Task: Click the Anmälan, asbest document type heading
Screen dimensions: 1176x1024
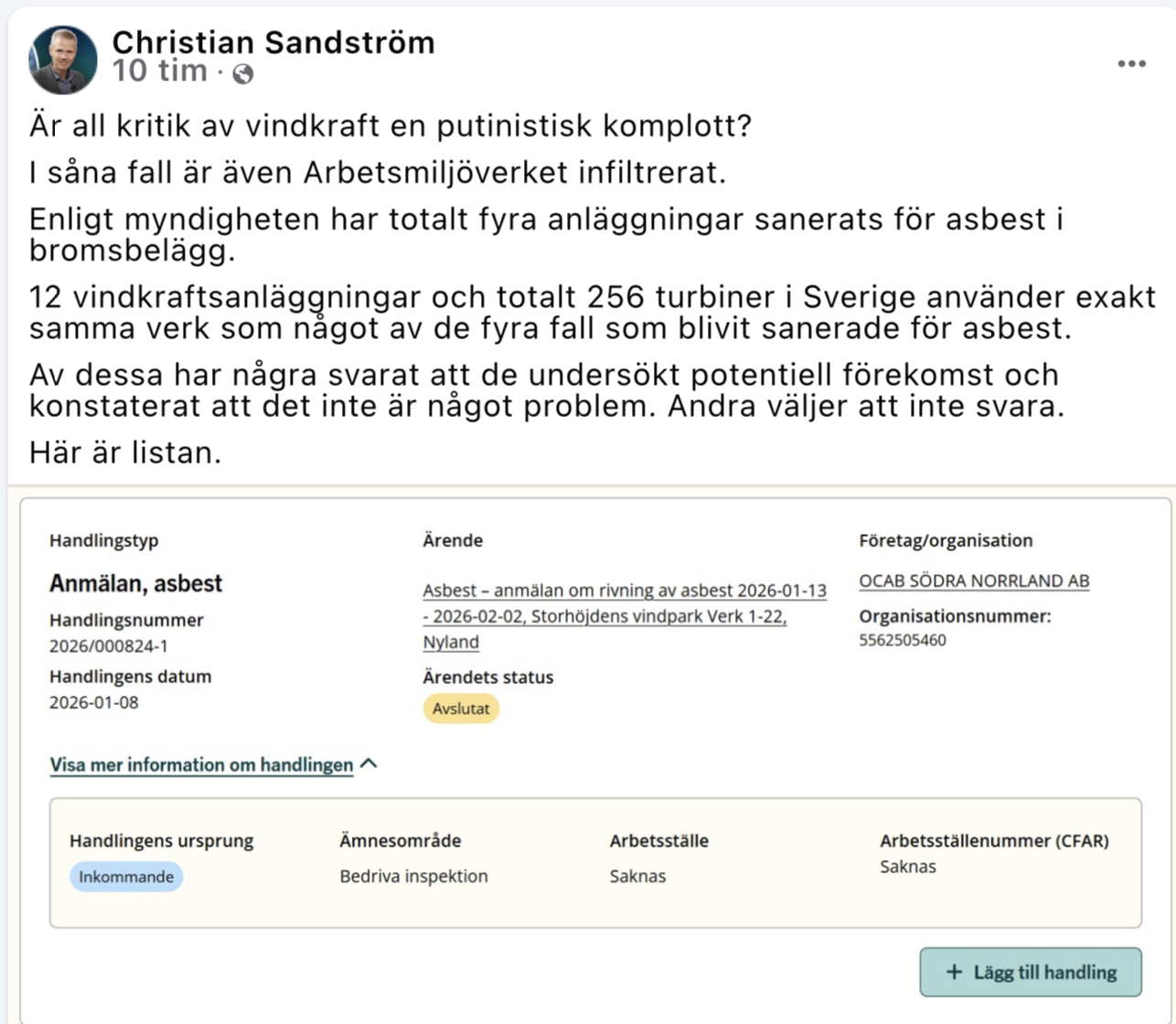Action: pos(136,583)
